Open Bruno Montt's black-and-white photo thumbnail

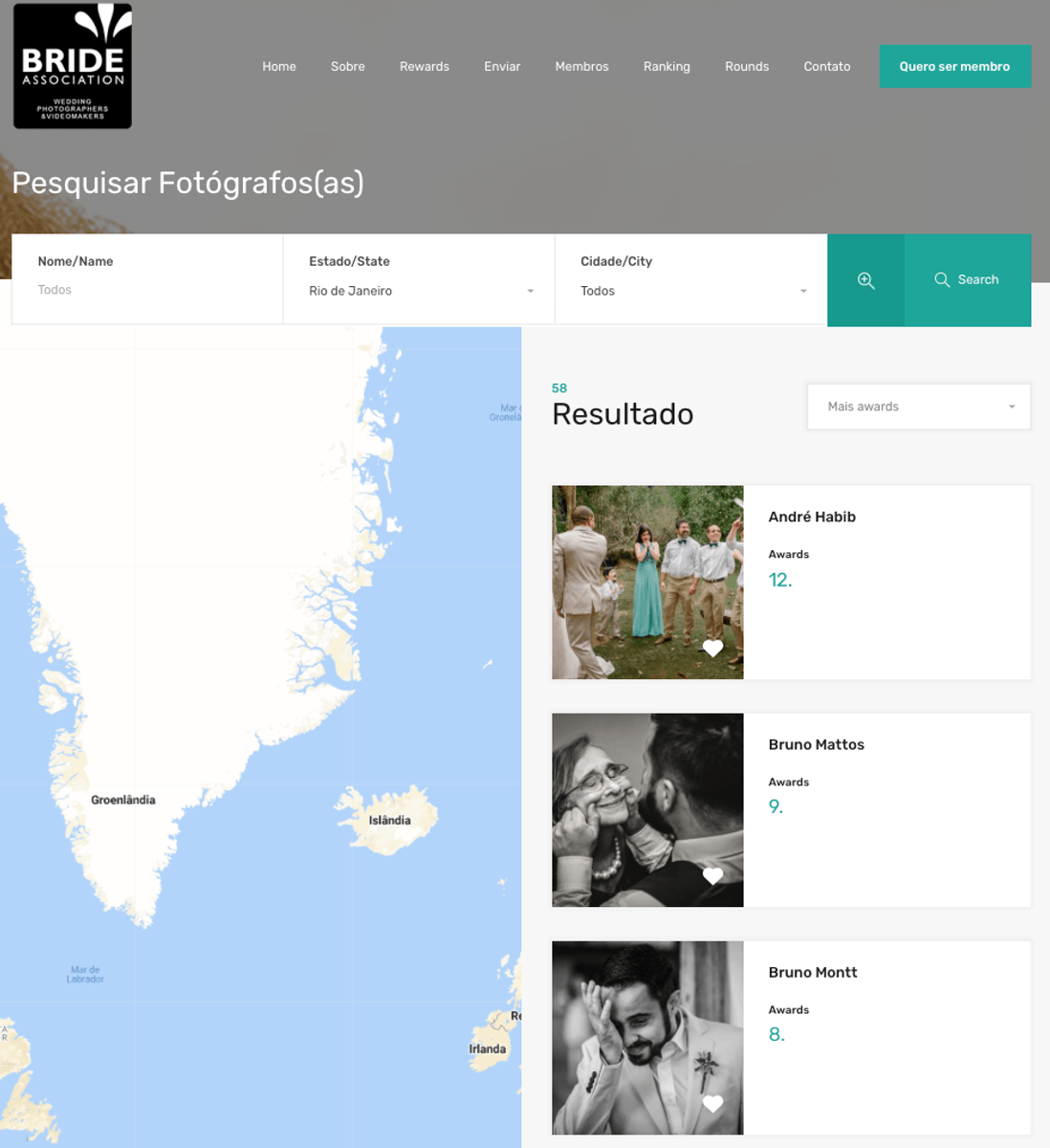point(647,1038)
